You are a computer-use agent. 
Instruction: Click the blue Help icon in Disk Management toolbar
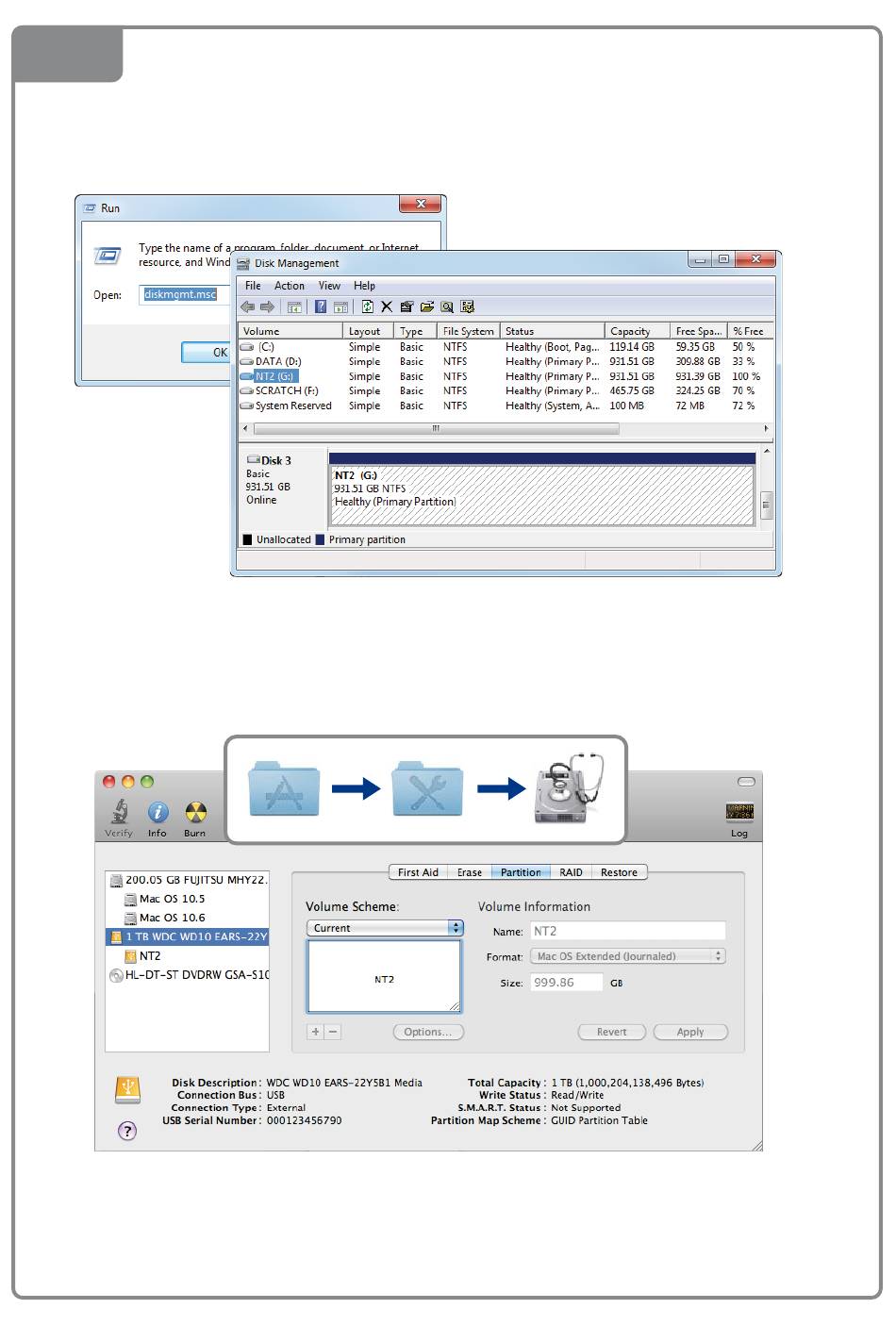click(321, 306)
